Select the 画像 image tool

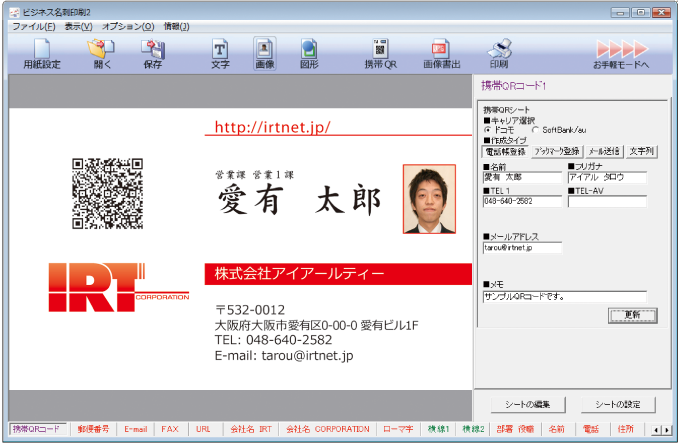[x=264, y=52]
